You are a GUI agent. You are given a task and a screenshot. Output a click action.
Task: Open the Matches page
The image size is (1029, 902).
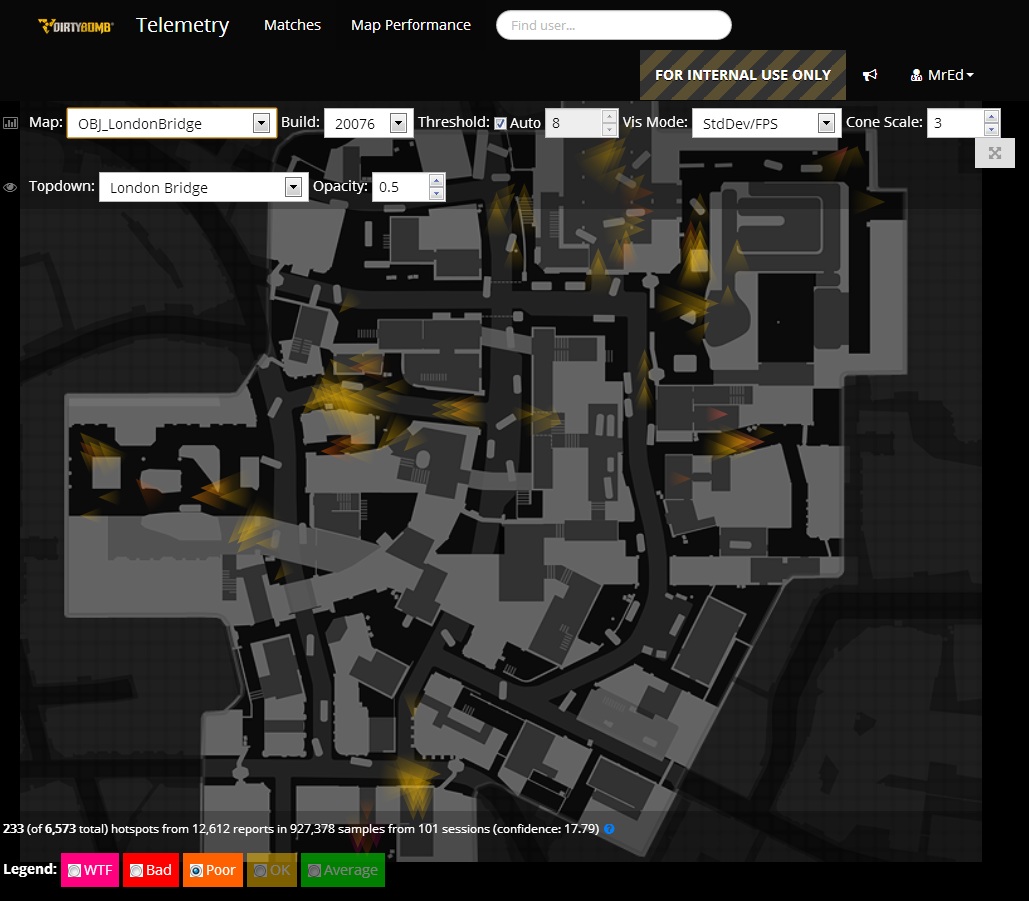[x=292, y=25]
